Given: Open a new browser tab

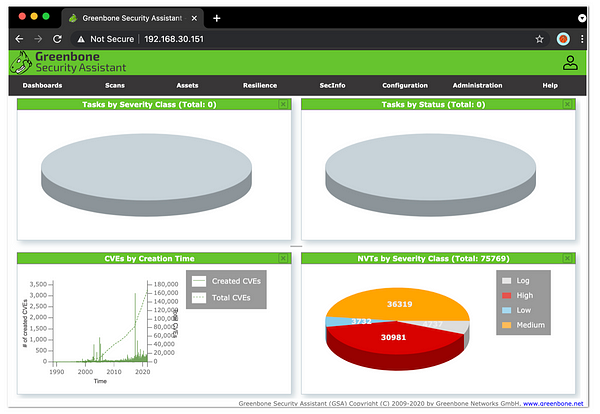Looking at the screenshot, I should 217,18.
